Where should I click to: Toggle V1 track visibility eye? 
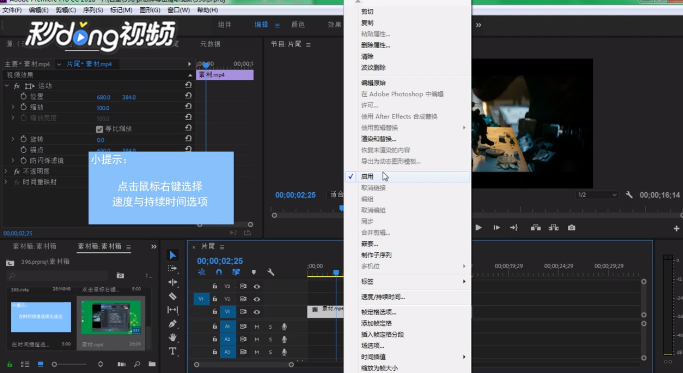point(257,312)
